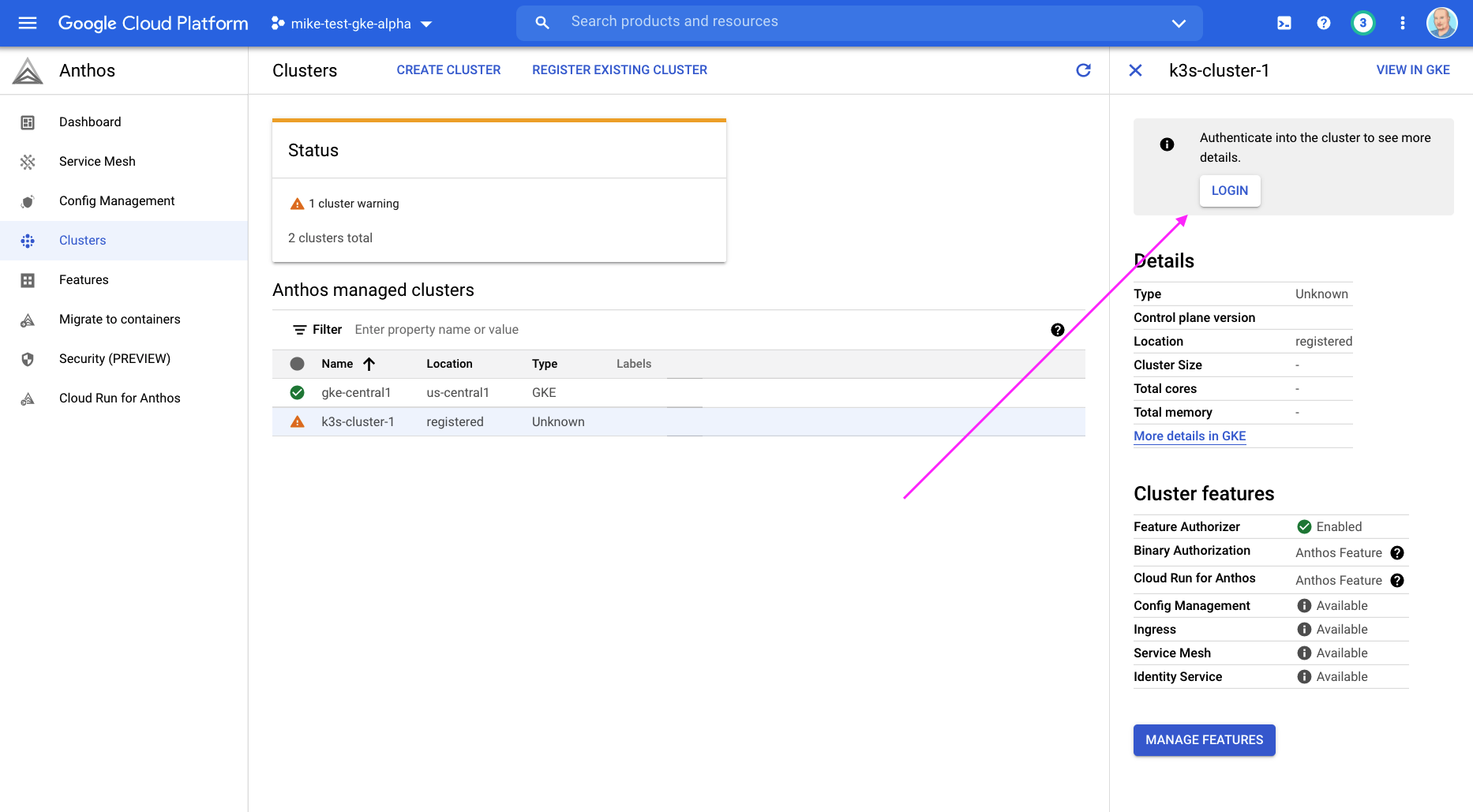Click the Google Cloud Platform logo text
1473x812 pixels.
[x=153, y=24]
